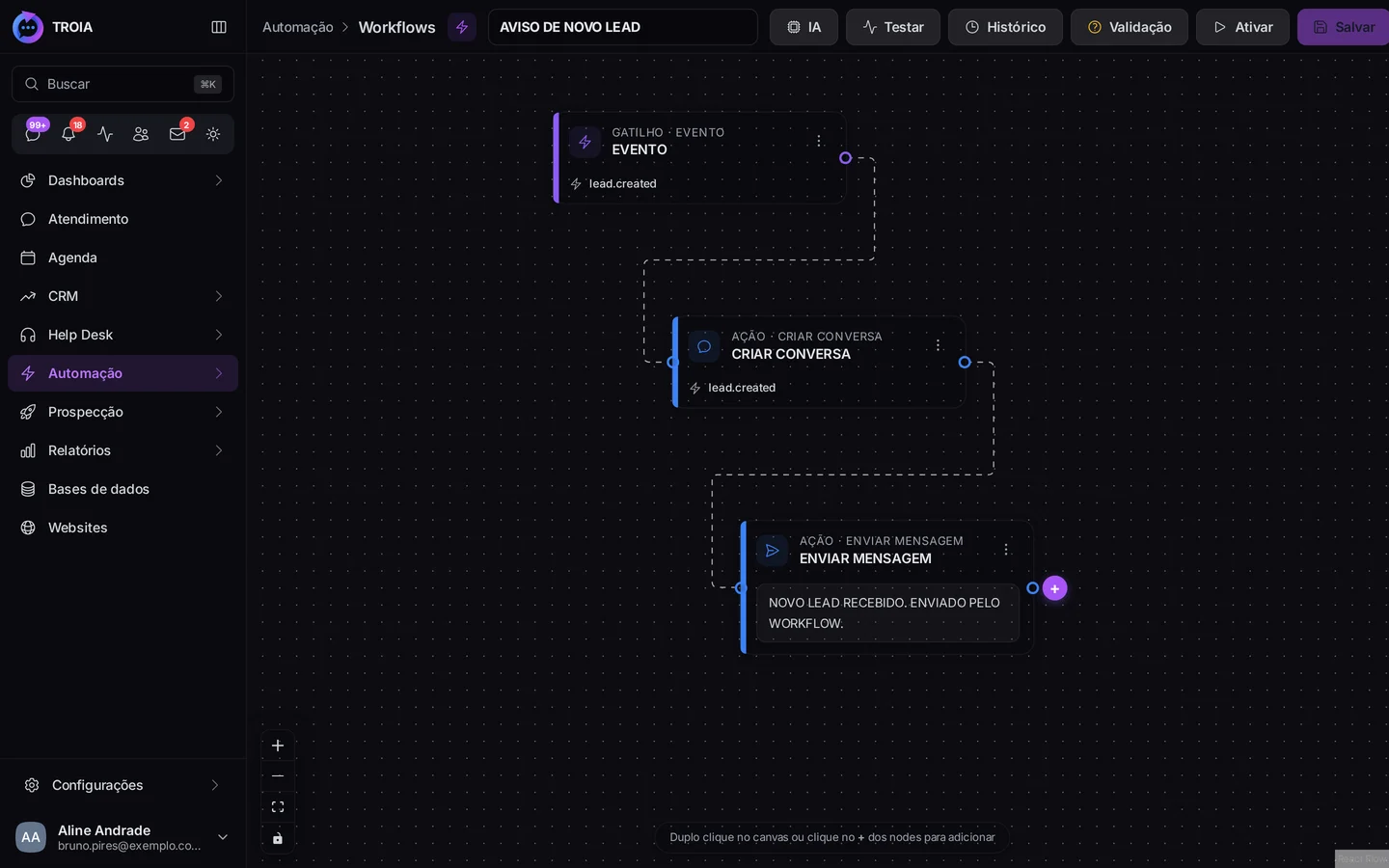The image size is (1389, 868).
Task: Expand the CRM section chevron
Action: tap(219, 296)
